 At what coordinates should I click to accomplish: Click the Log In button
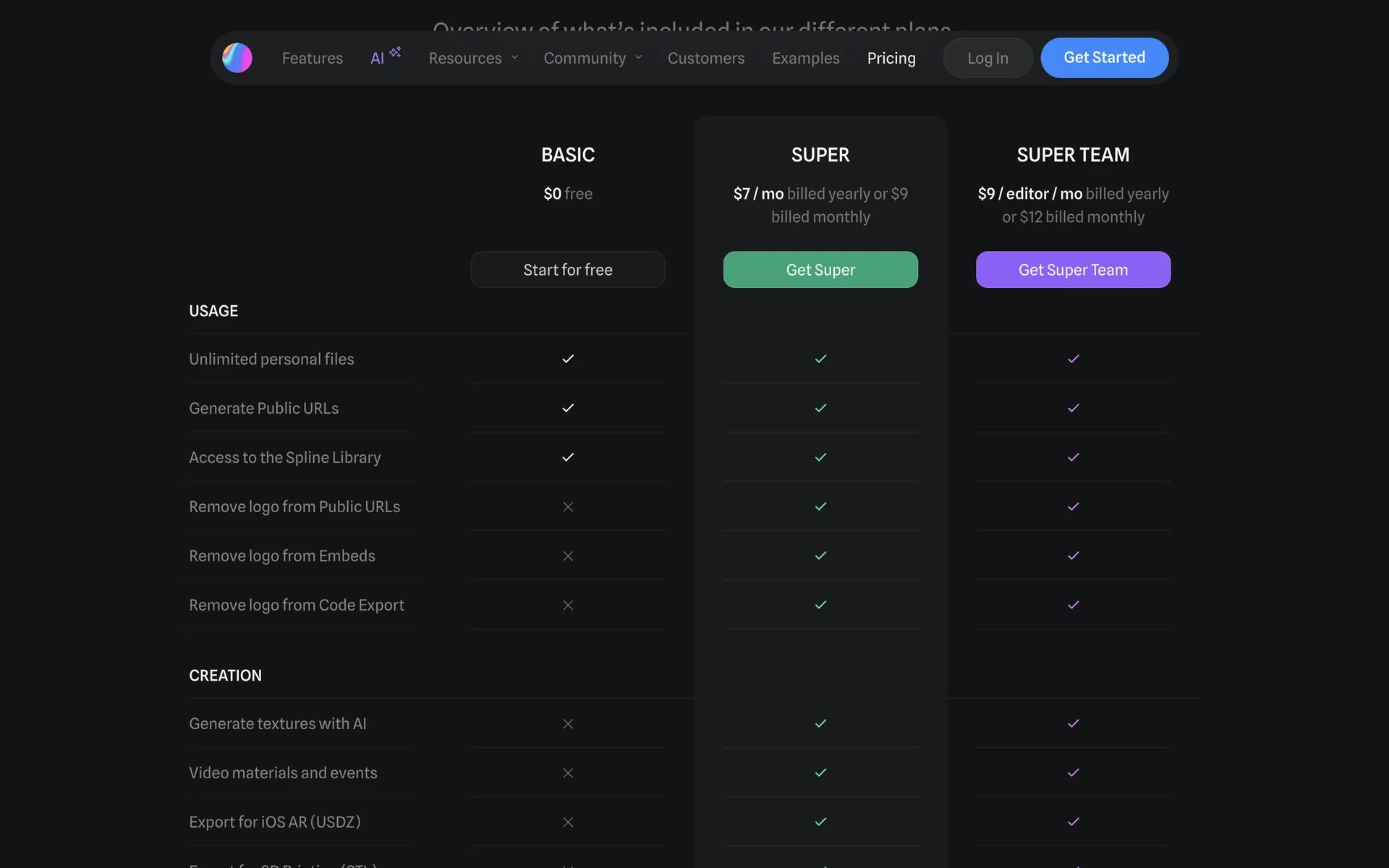click(987, 58)
